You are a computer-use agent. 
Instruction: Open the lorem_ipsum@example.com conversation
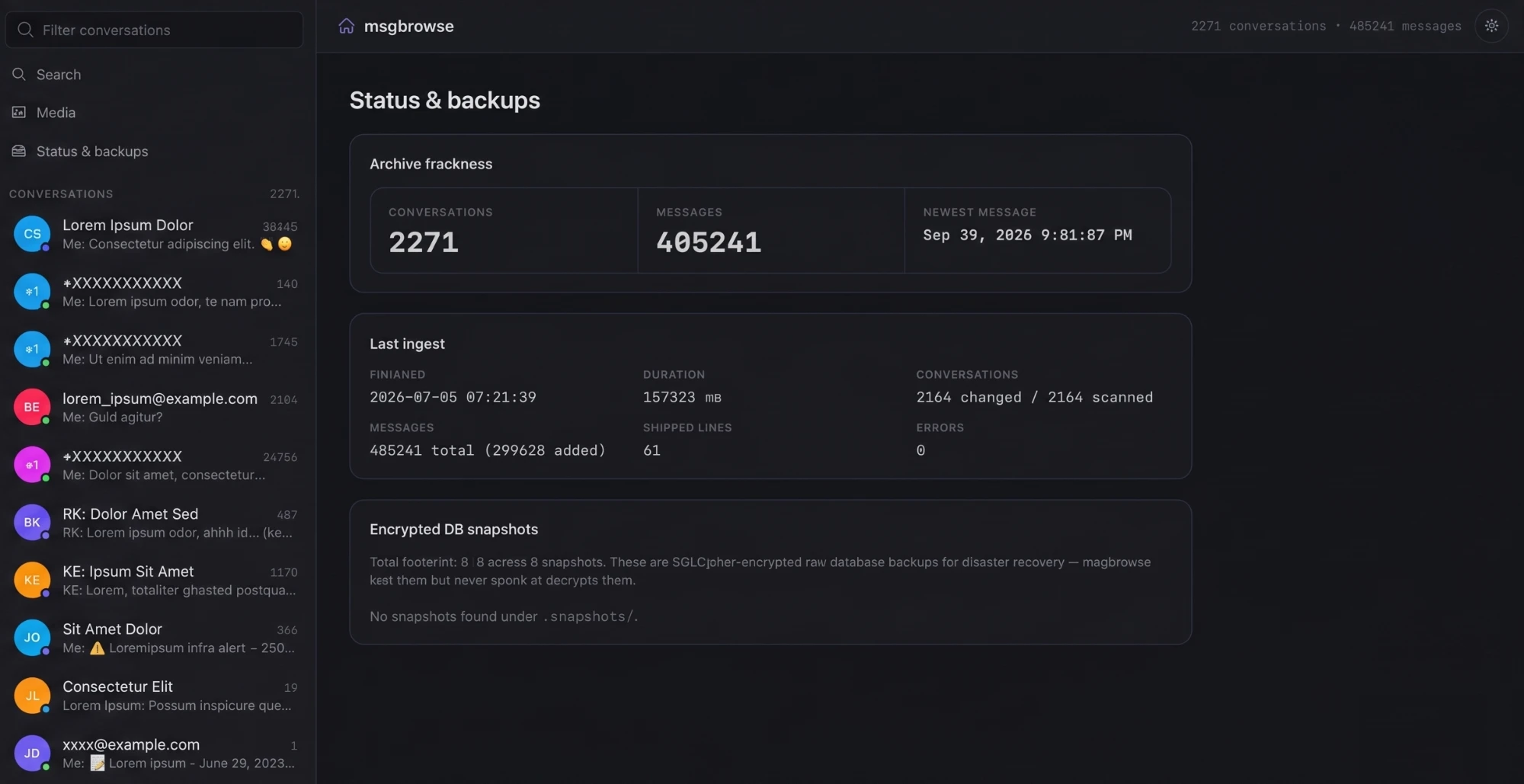(x=157, y=407)
